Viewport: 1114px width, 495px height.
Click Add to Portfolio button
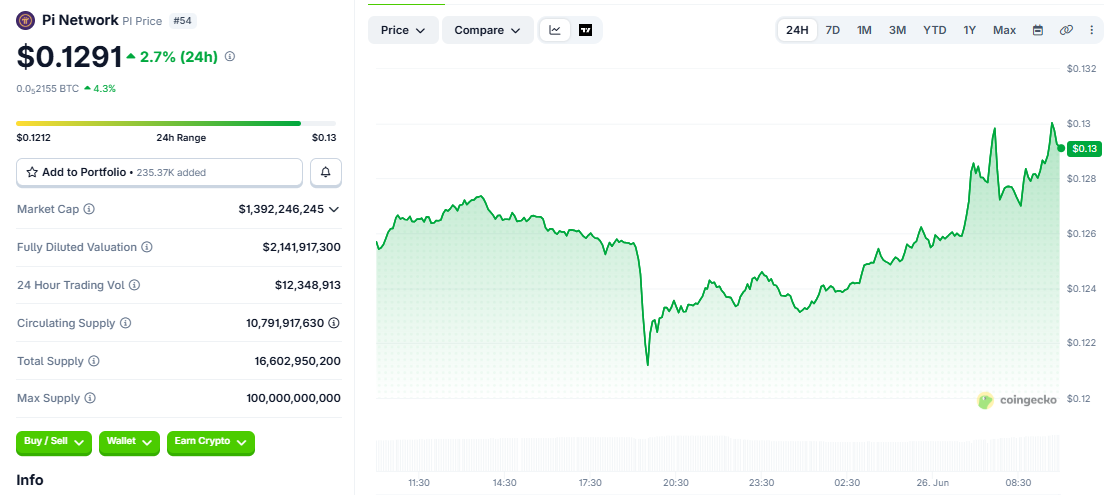159,173
